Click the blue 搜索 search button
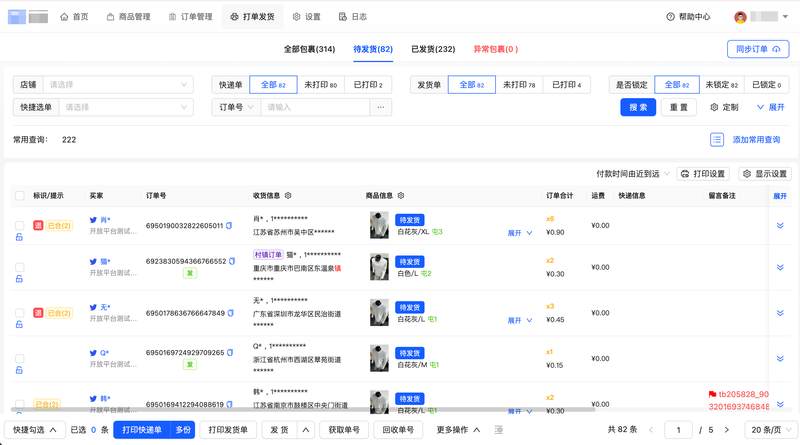 pyautogui.click(x=638, y=107)
